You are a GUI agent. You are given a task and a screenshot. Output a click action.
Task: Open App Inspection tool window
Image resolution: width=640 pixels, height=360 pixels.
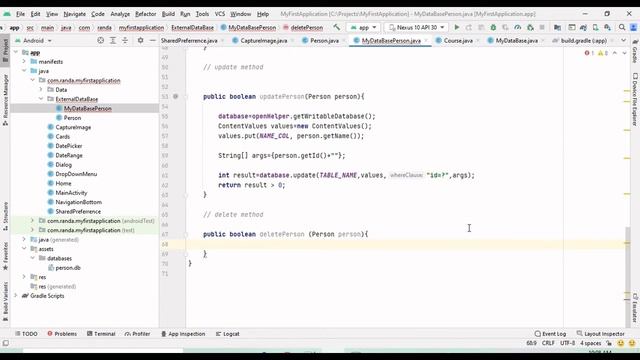(183, 333)
